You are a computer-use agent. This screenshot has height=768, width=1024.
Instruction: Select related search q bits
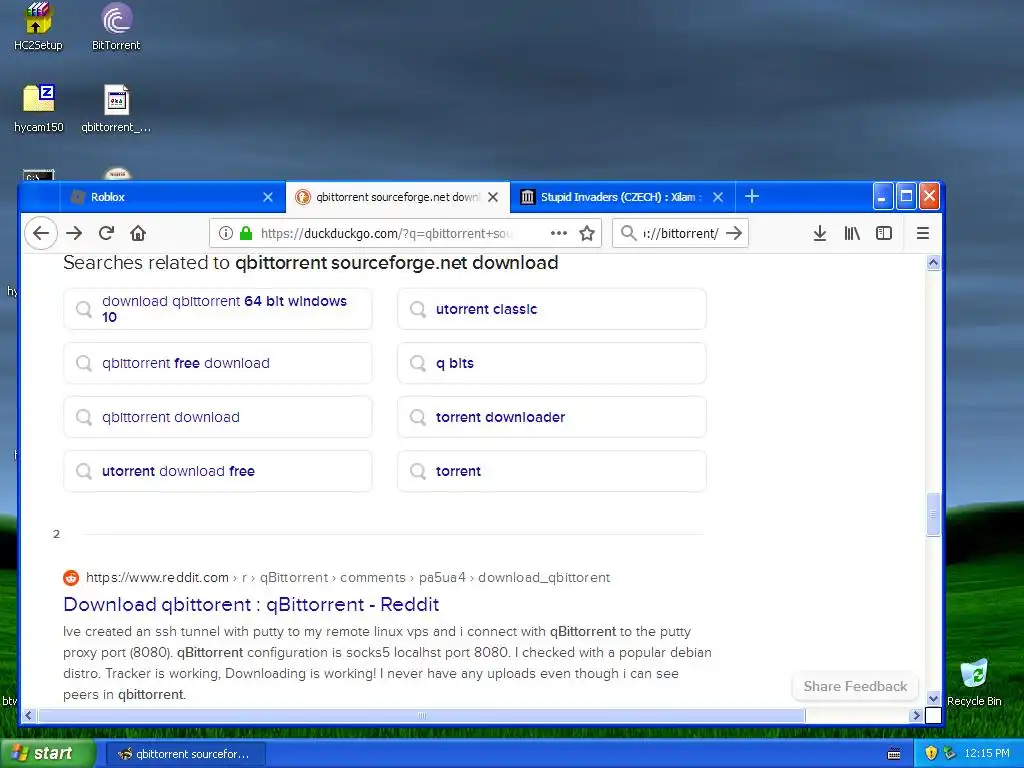(552, 363)
